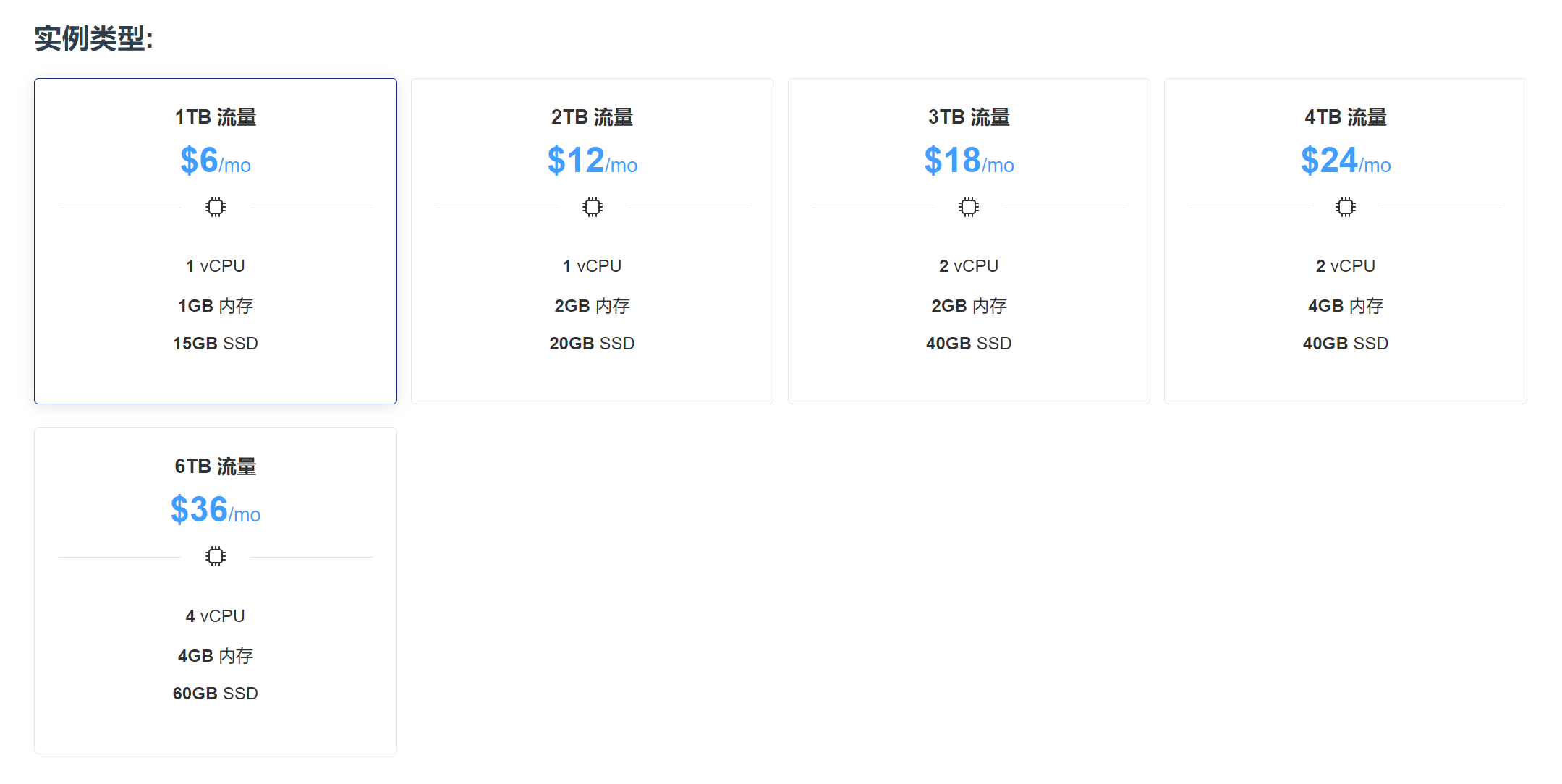Click 60GB SSD in 6TB plan
This screenshot has height=784, width=1562.
pos(216,694)
